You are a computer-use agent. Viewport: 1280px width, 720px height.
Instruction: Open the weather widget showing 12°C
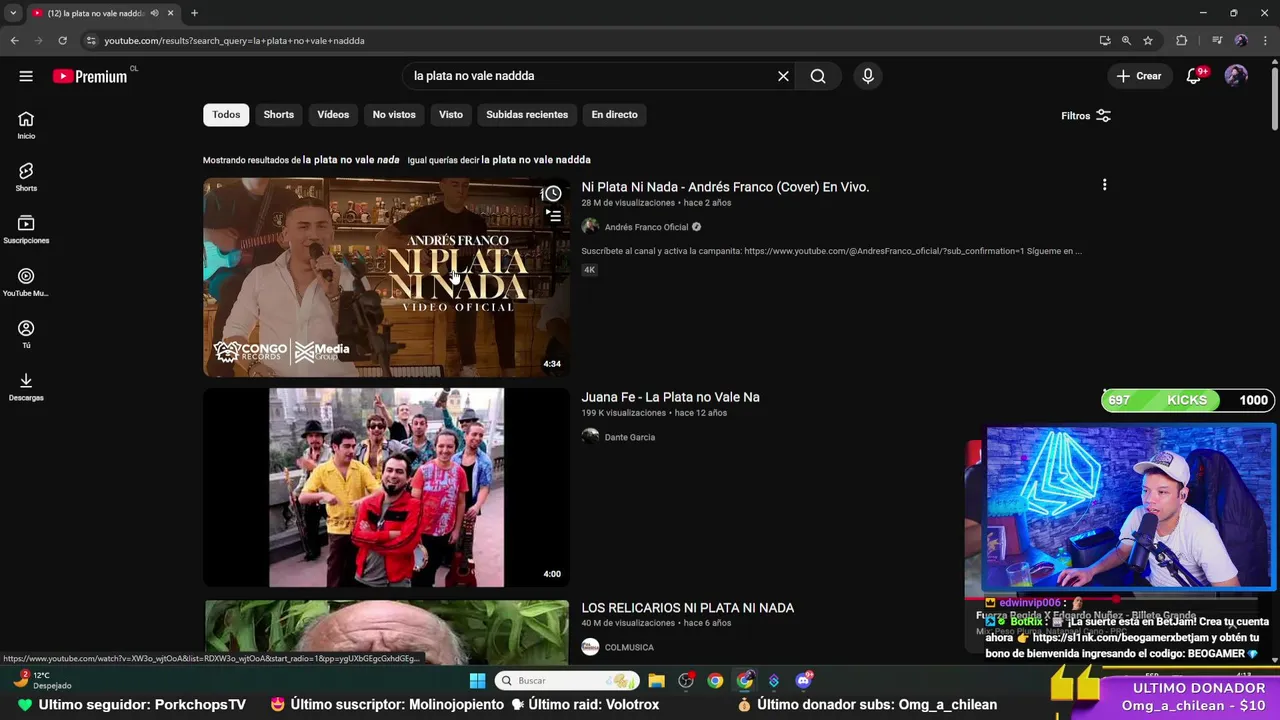(x=43, y=681)
